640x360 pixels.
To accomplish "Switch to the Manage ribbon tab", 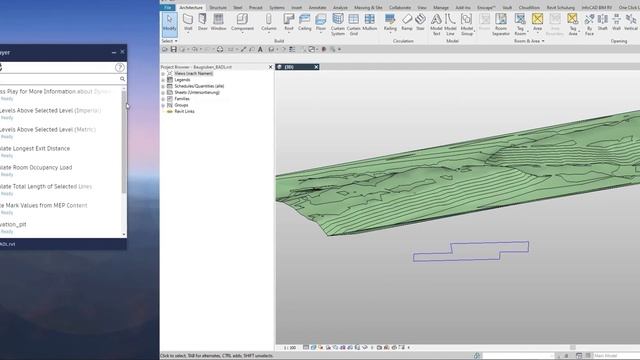I will (441, 7).
